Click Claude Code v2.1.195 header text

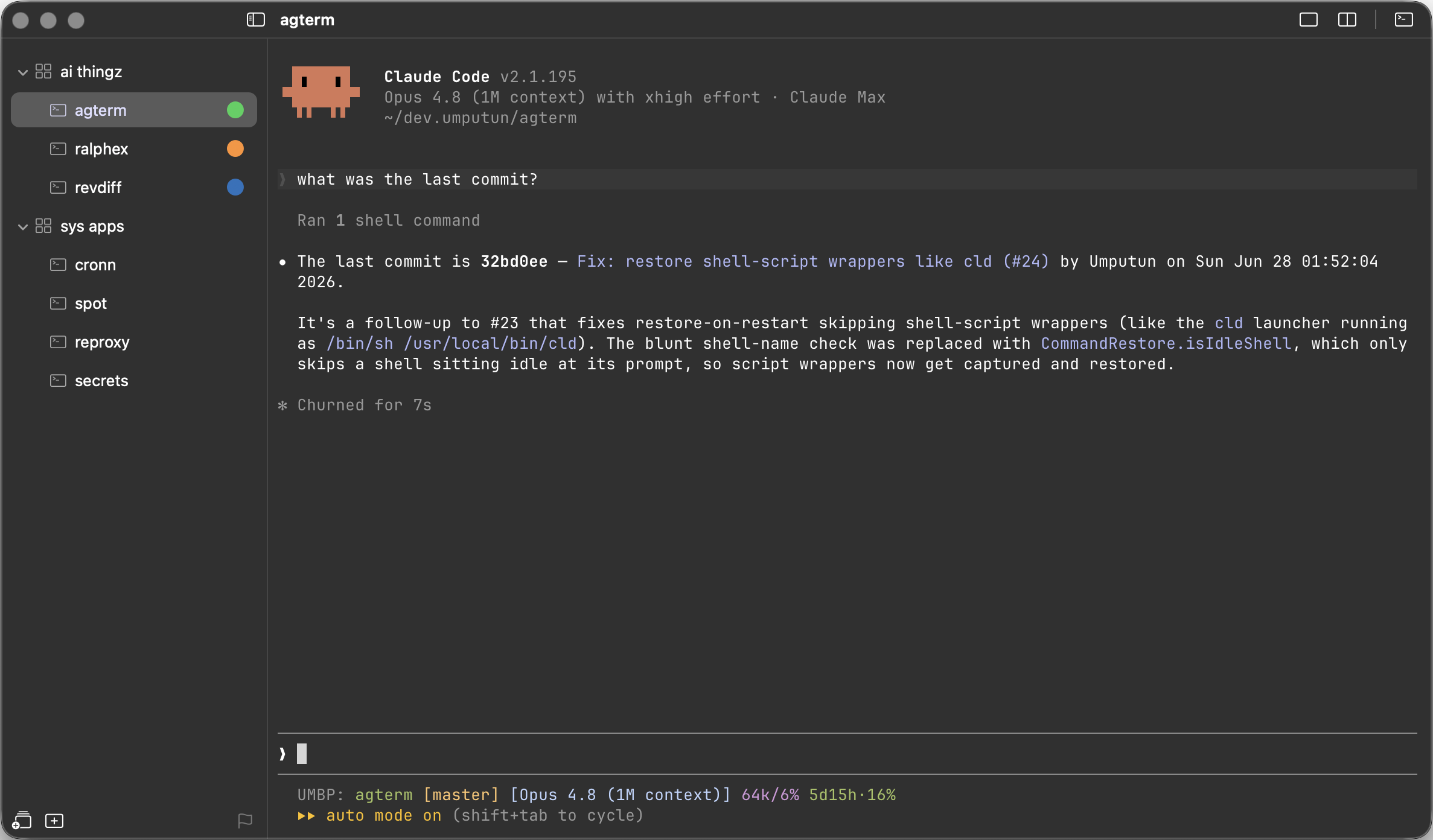[480, 77]
